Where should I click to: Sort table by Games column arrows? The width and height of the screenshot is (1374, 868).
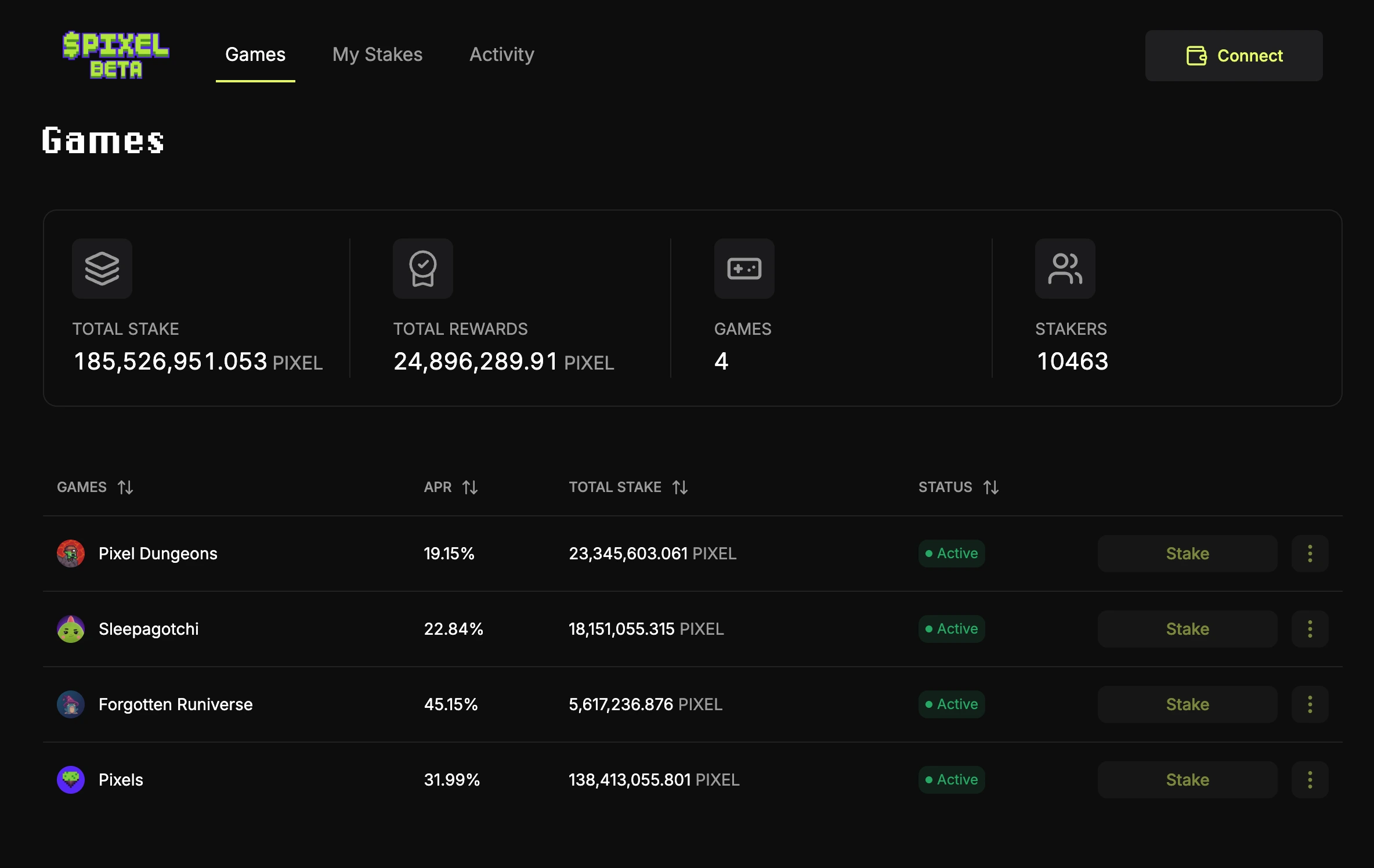coord(125,487)
